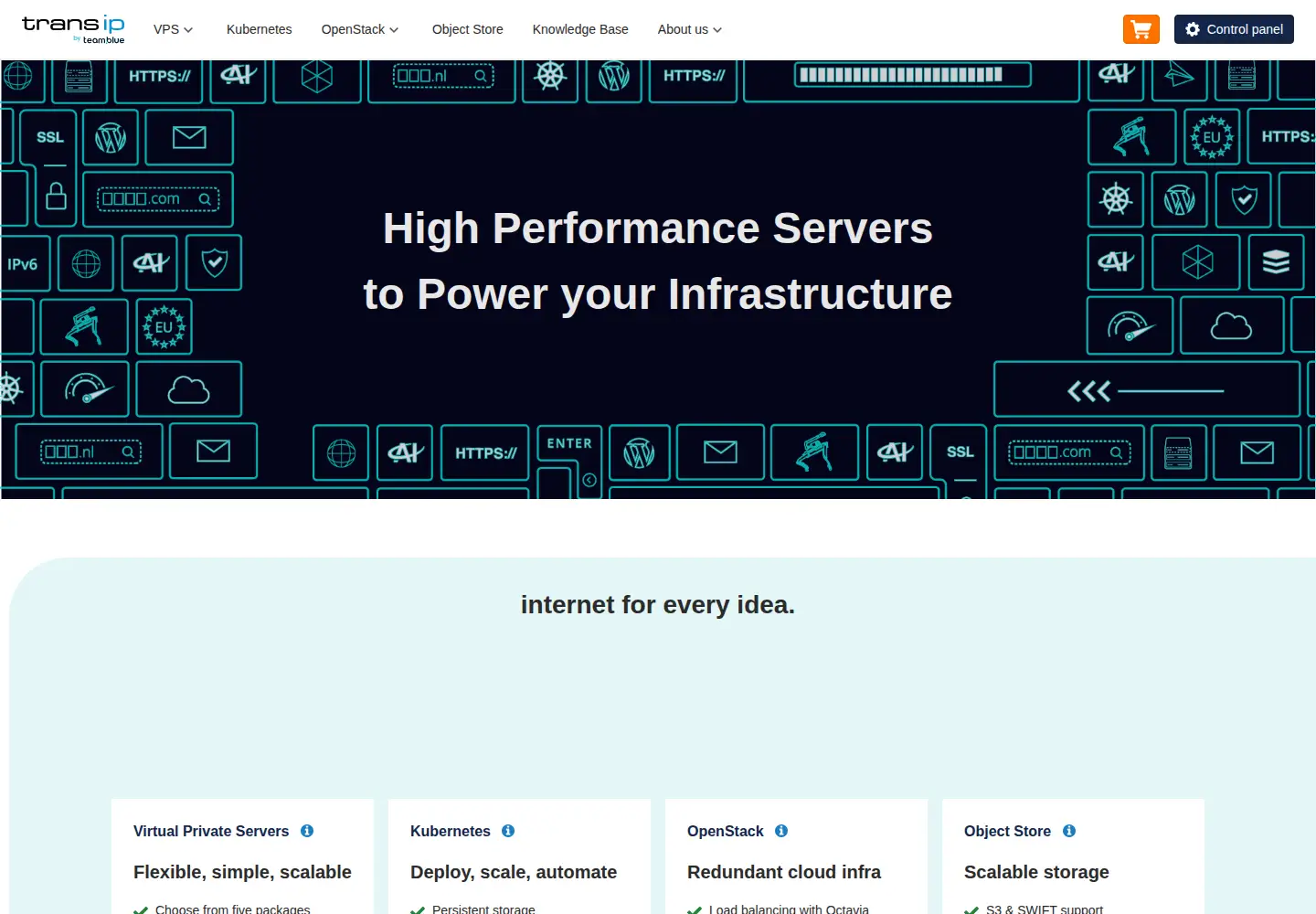Open the OpenStack card heading

[x=725, y=831]
